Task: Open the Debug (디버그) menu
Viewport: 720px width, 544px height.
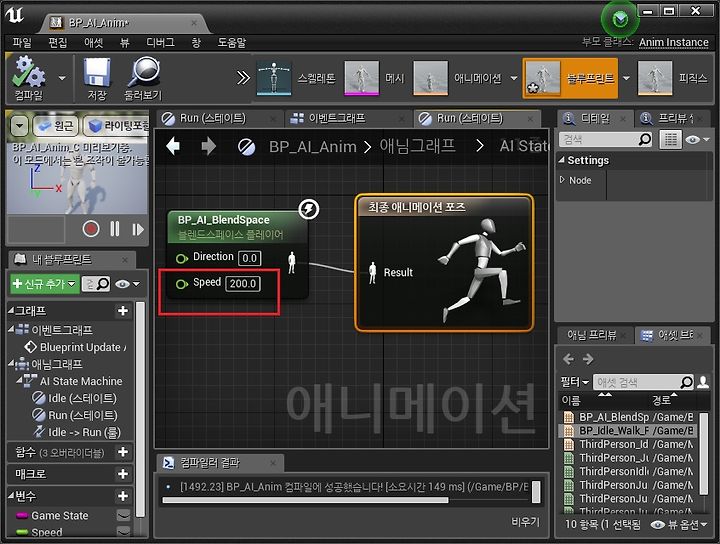Action: coord(160,43)
